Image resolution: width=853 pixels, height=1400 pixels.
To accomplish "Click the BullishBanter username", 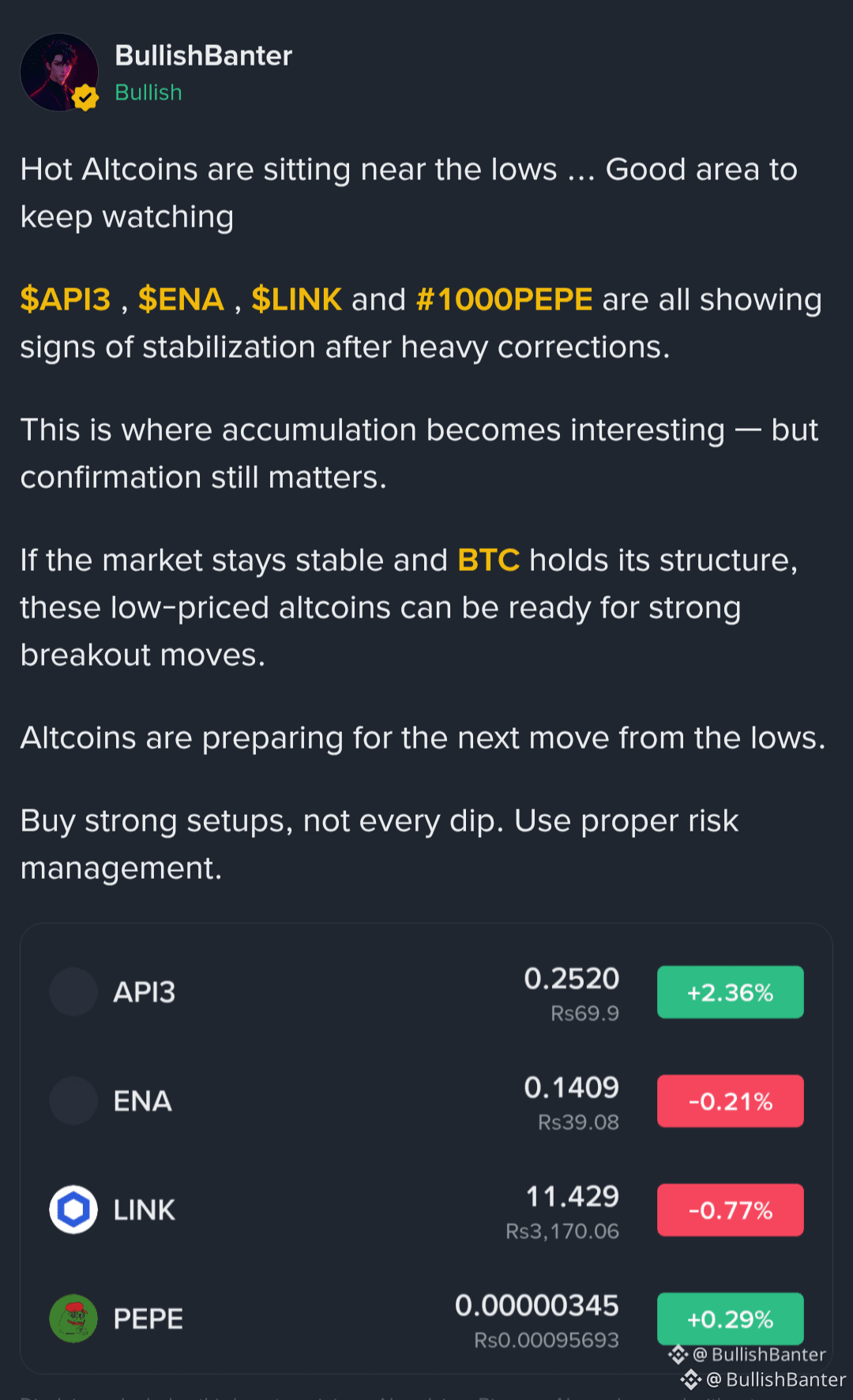I will 204,56.
